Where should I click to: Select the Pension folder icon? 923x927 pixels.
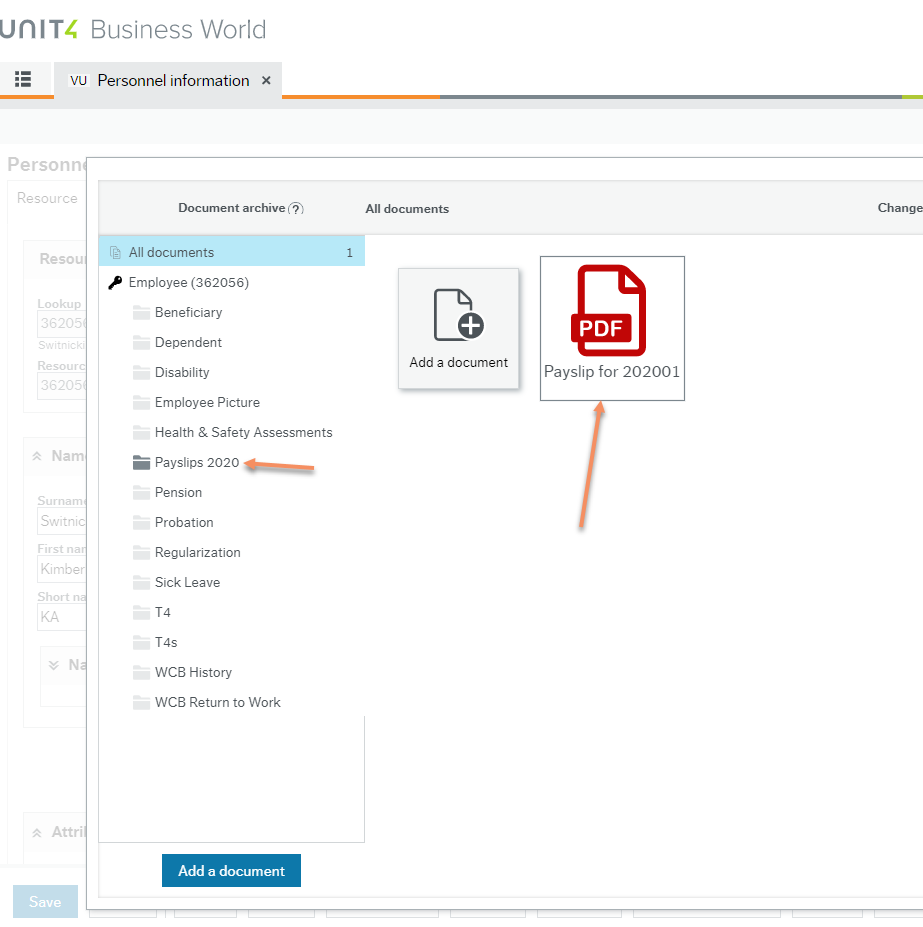point(141,492)
